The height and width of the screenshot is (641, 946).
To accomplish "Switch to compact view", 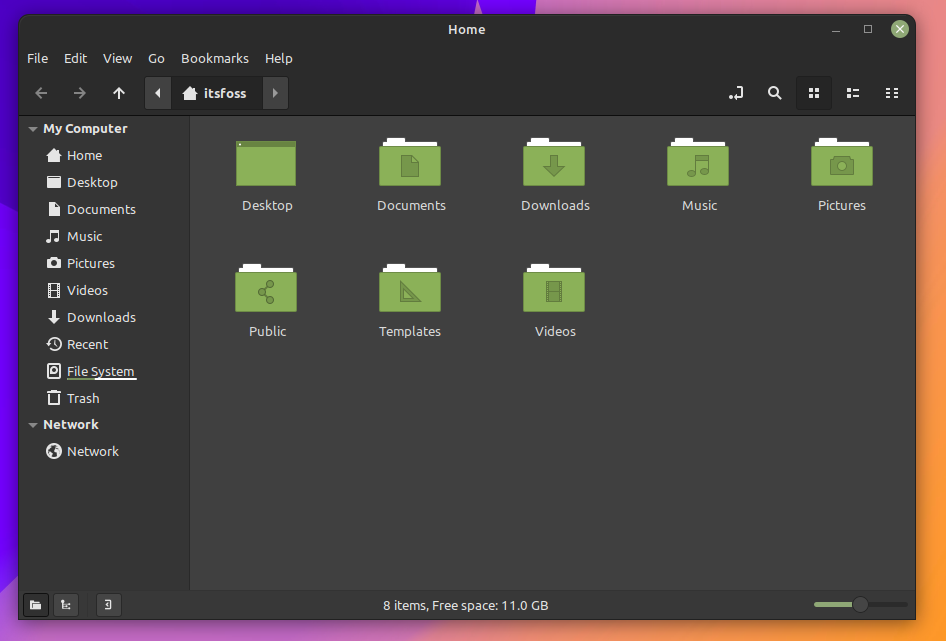I will [892, 93].
